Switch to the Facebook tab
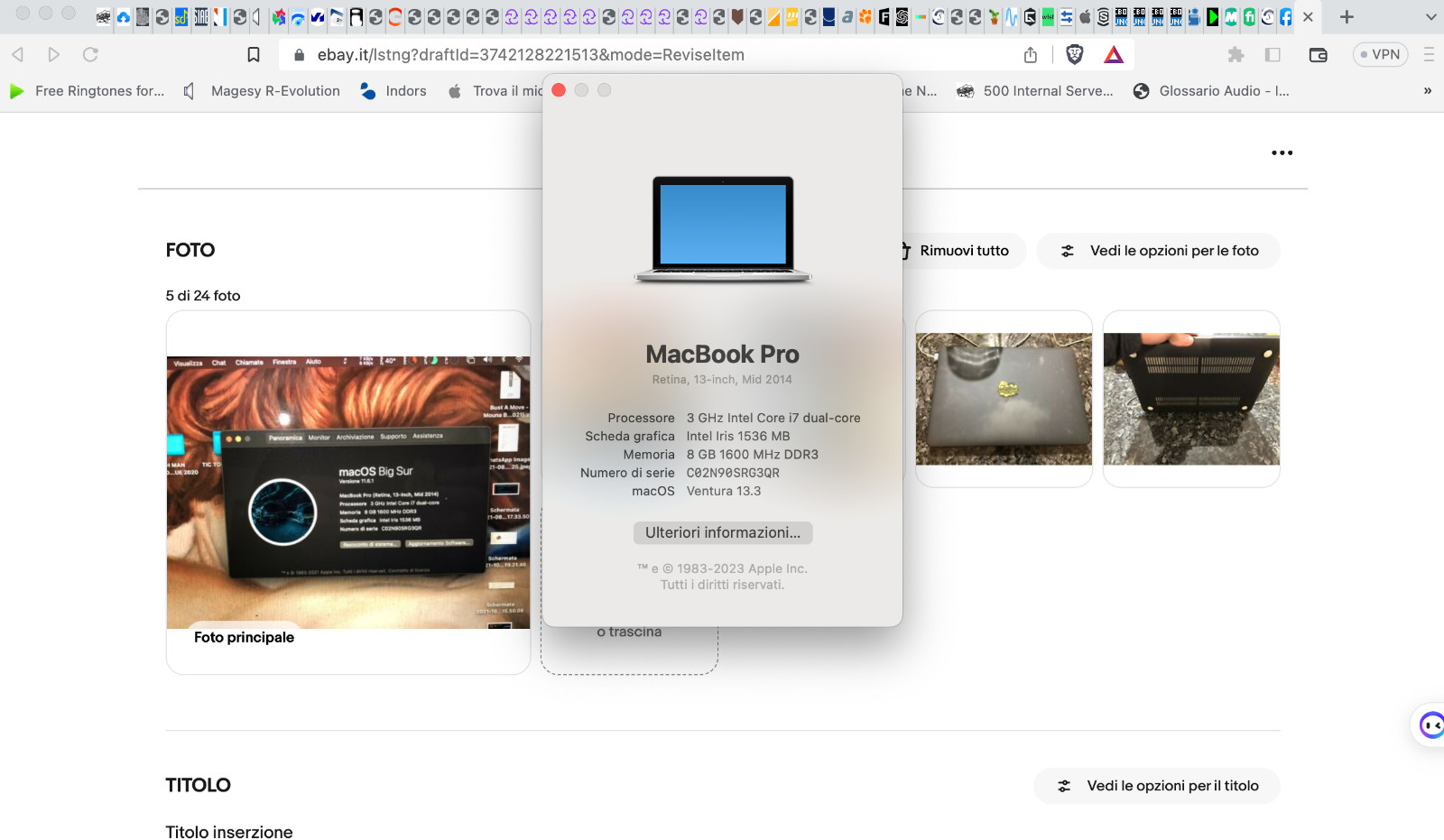1444x840 pixels. tap(1286, 17)
